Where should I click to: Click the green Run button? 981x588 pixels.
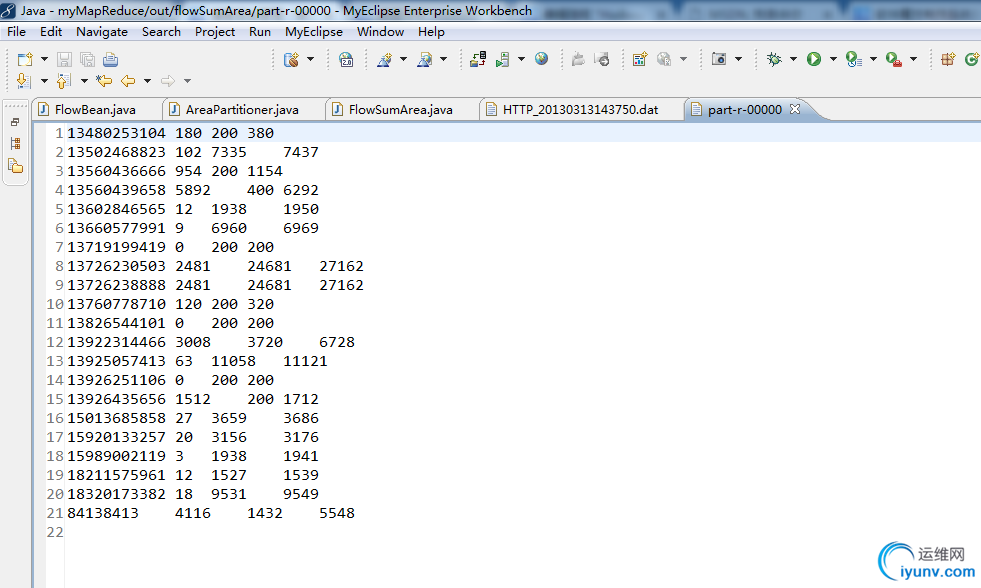pos(814,60)
